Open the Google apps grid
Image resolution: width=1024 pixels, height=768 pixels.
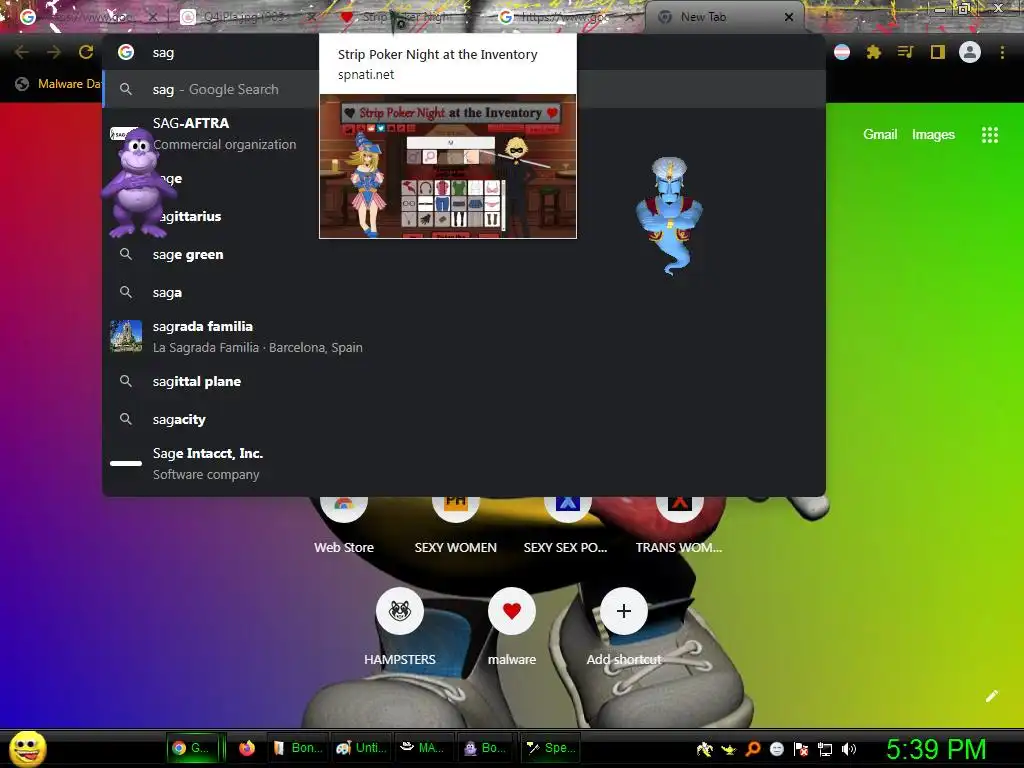click(x=989, y=135)
